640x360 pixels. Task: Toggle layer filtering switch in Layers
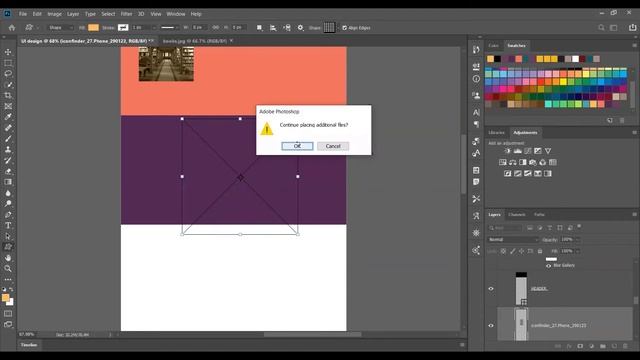tap(579, 227)
